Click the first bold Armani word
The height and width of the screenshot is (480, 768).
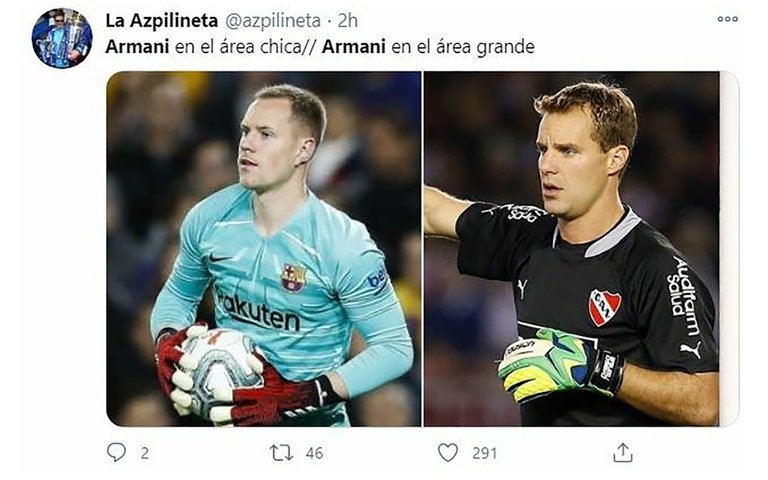coord(137,47)
